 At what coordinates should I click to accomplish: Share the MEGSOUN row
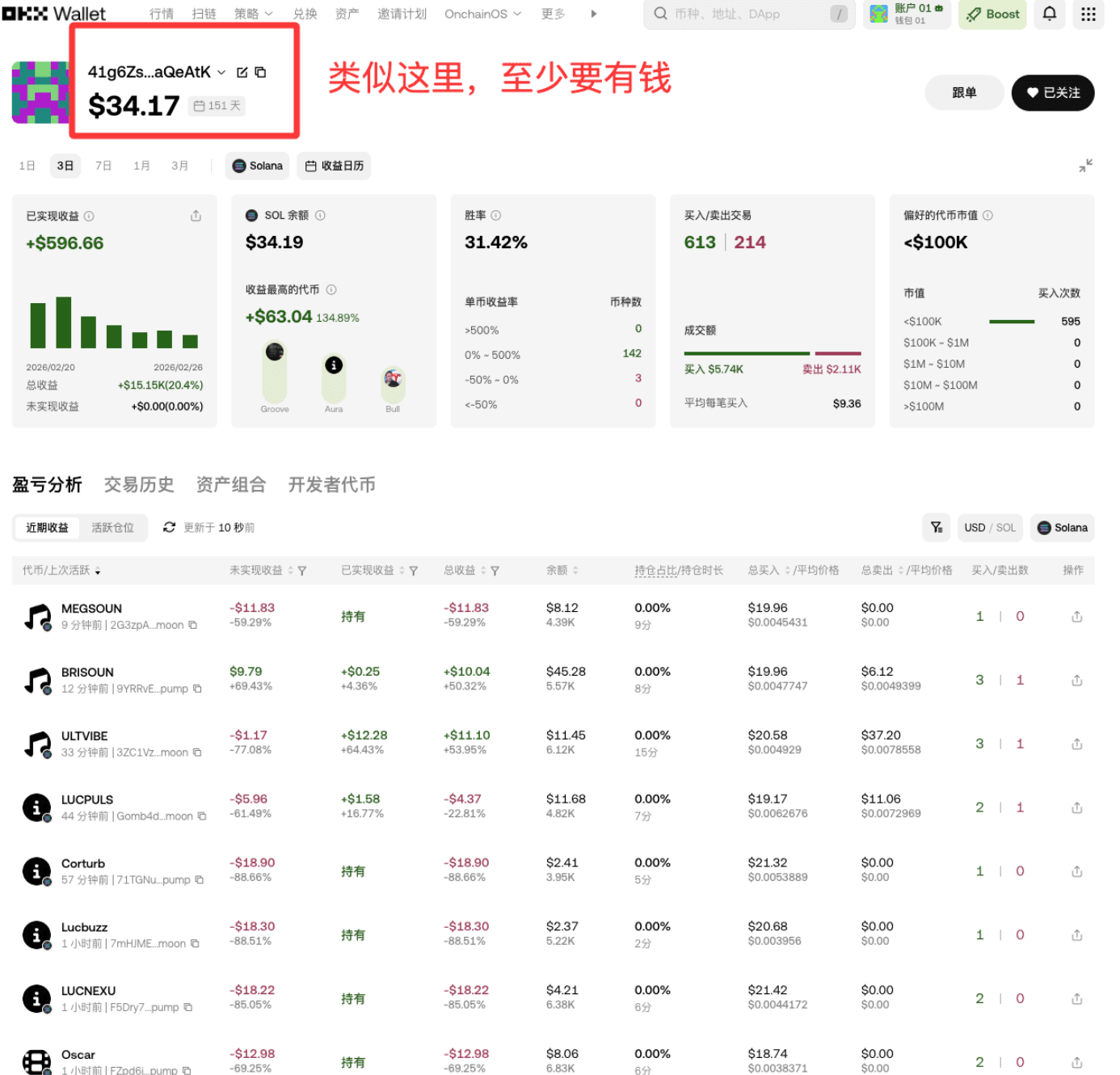coord(1076,617)
